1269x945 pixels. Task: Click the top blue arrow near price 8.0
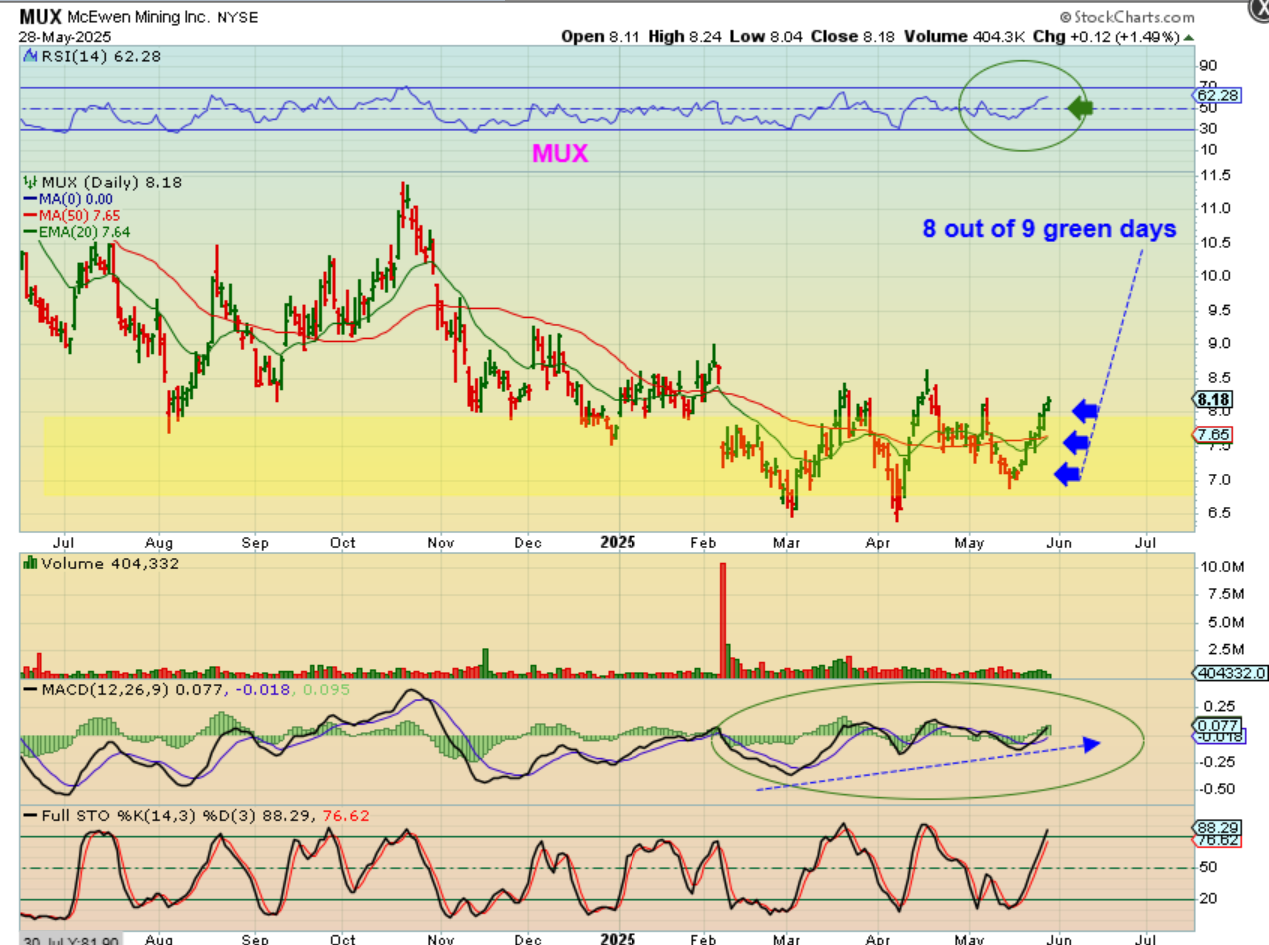click(1085, 409)
